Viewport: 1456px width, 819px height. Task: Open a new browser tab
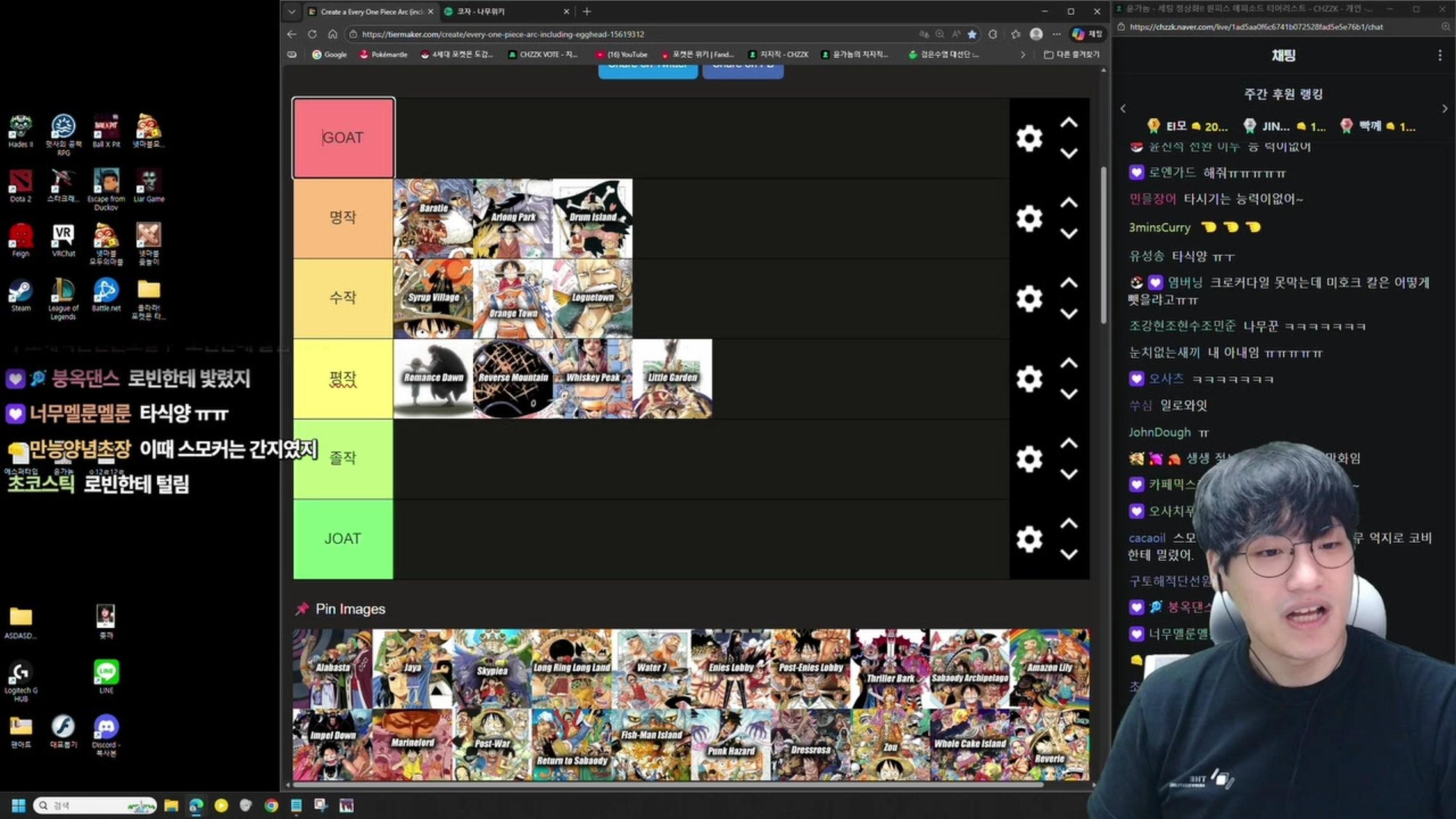point(587,12)
